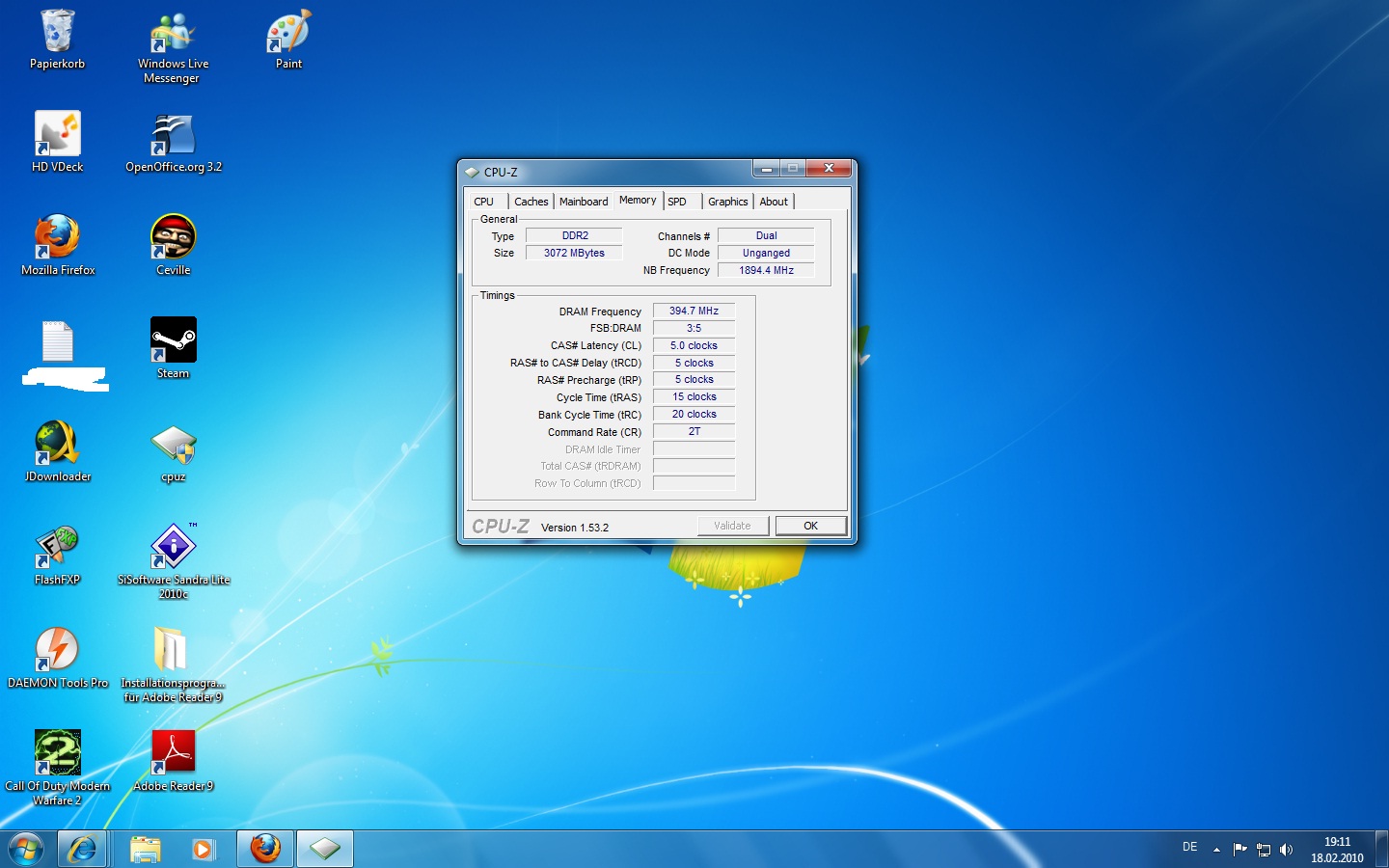The height and width of the screenshot is (868, 1389).
Task: Switch to the CPU tab in CPU-Z
Action: [484, 202]
